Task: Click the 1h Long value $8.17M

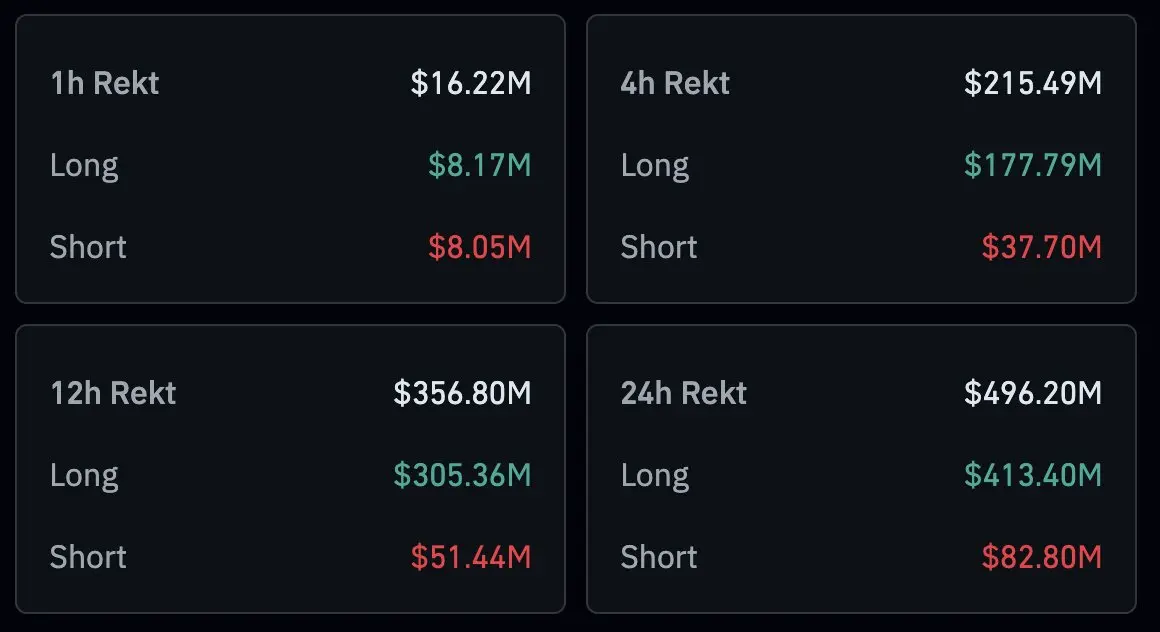Action: click(x=479, y=165)
